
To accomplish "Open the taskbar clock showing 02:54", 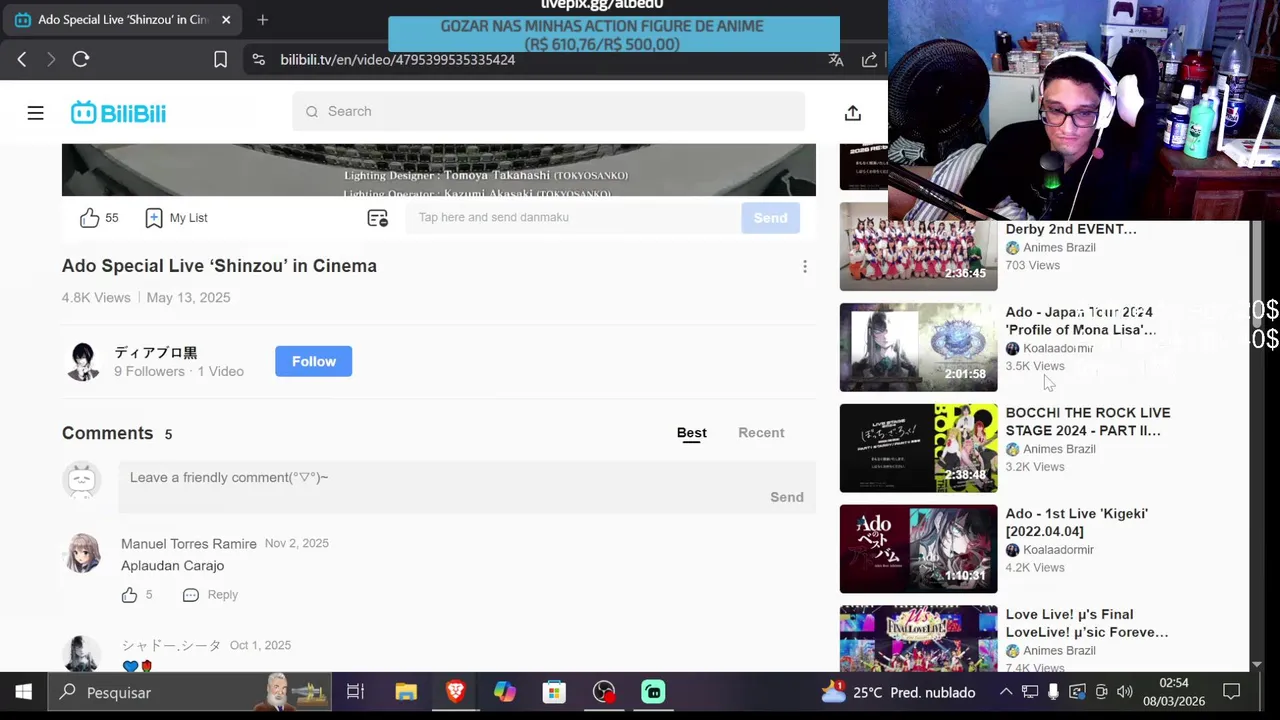I will click(1174, 692).
